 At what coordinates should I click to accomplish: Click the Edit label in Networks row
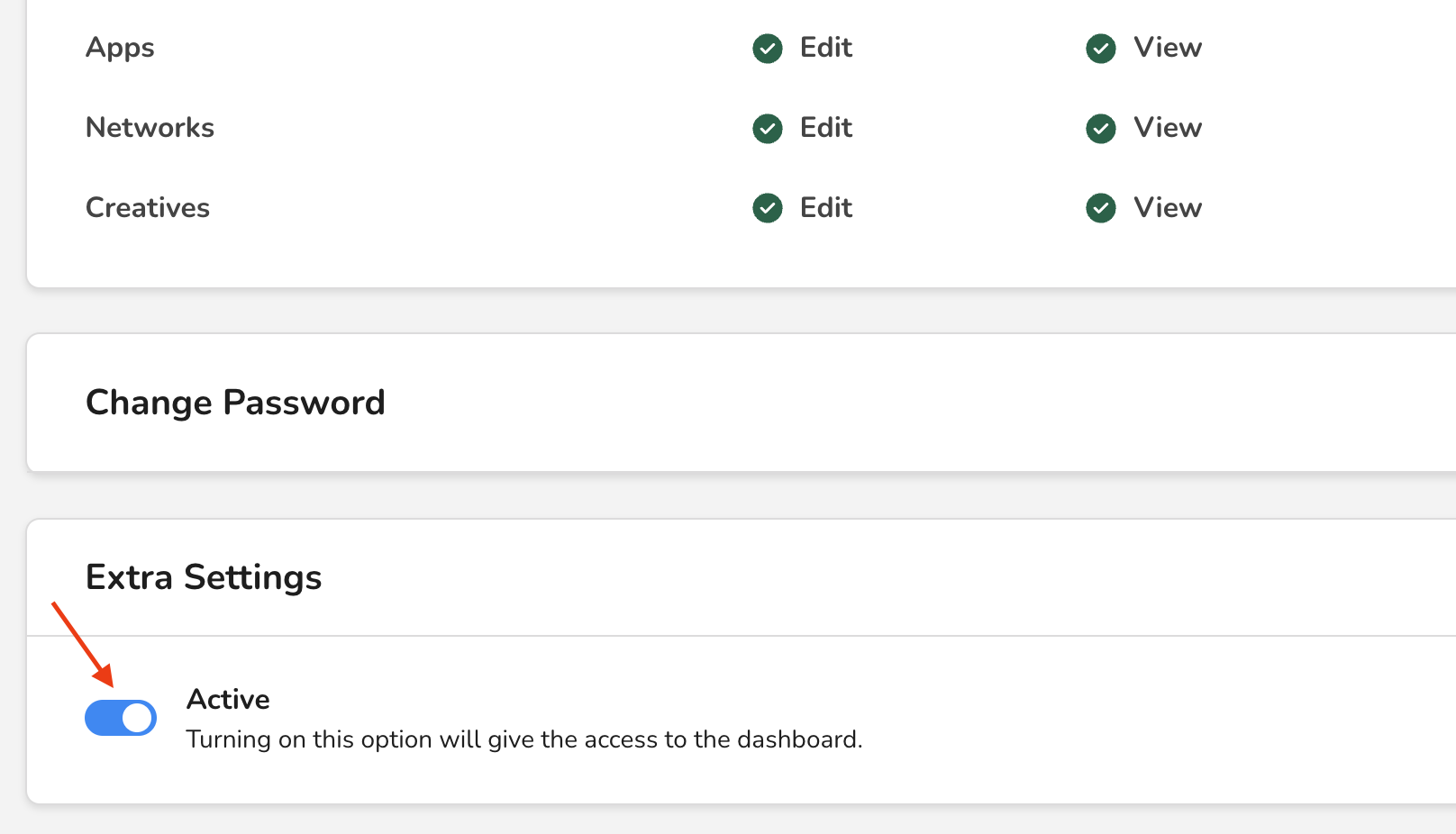coord(826,128)
